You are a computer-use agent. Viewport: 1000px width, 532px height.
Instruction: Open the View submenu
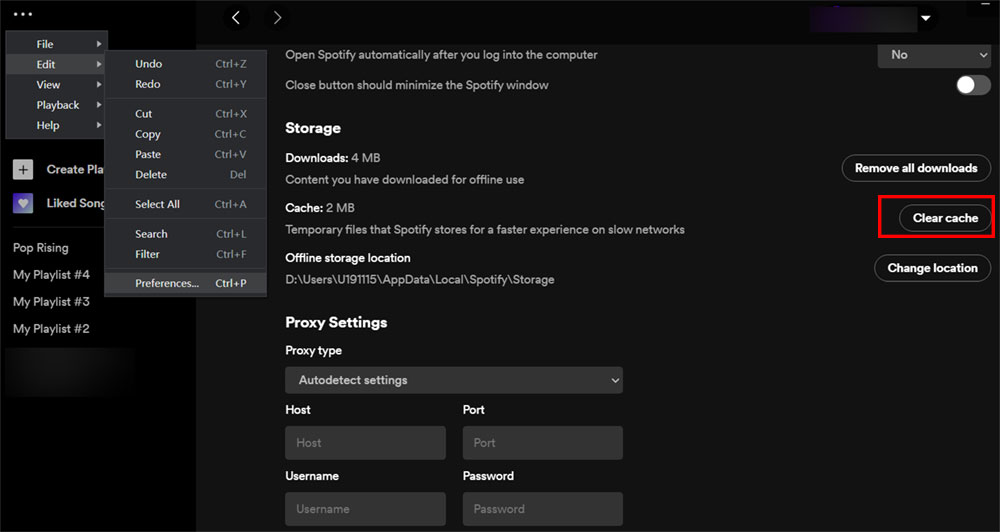(x=57, y=85)
